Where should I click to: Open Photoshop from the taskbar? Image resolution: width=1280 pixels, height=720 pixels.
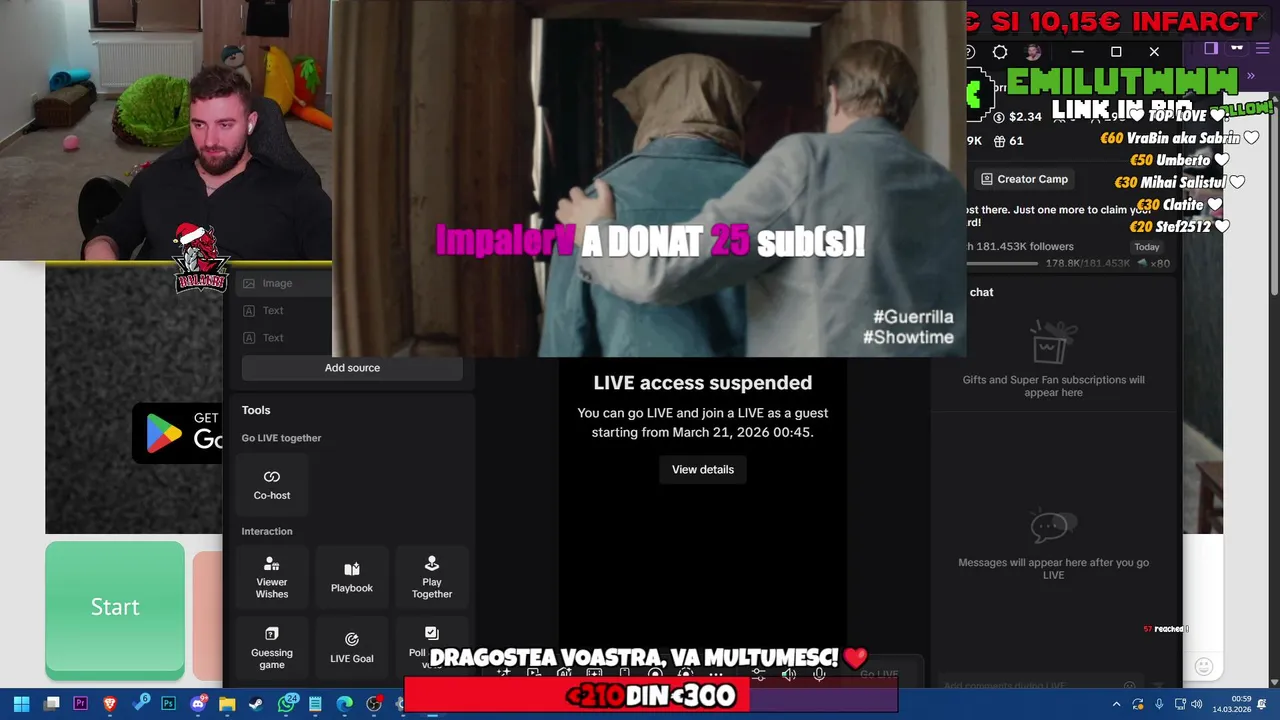coord(168,704)
